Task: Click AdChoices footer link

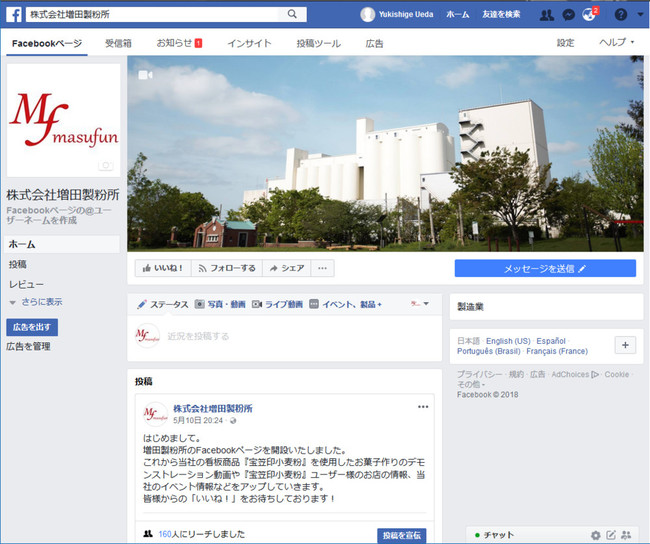Action: tap(575, 374)
